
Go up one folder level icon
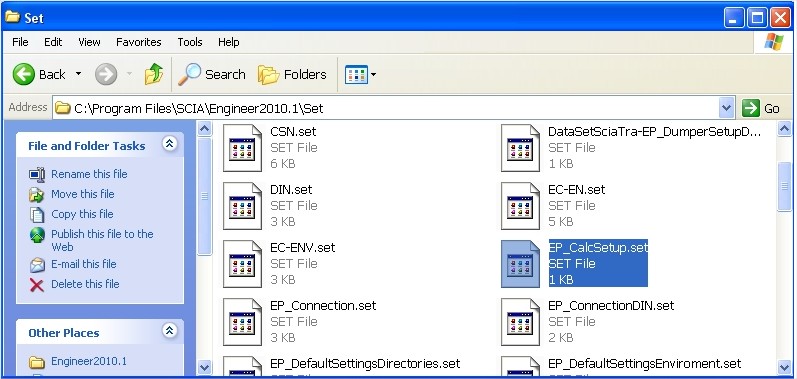154,75
